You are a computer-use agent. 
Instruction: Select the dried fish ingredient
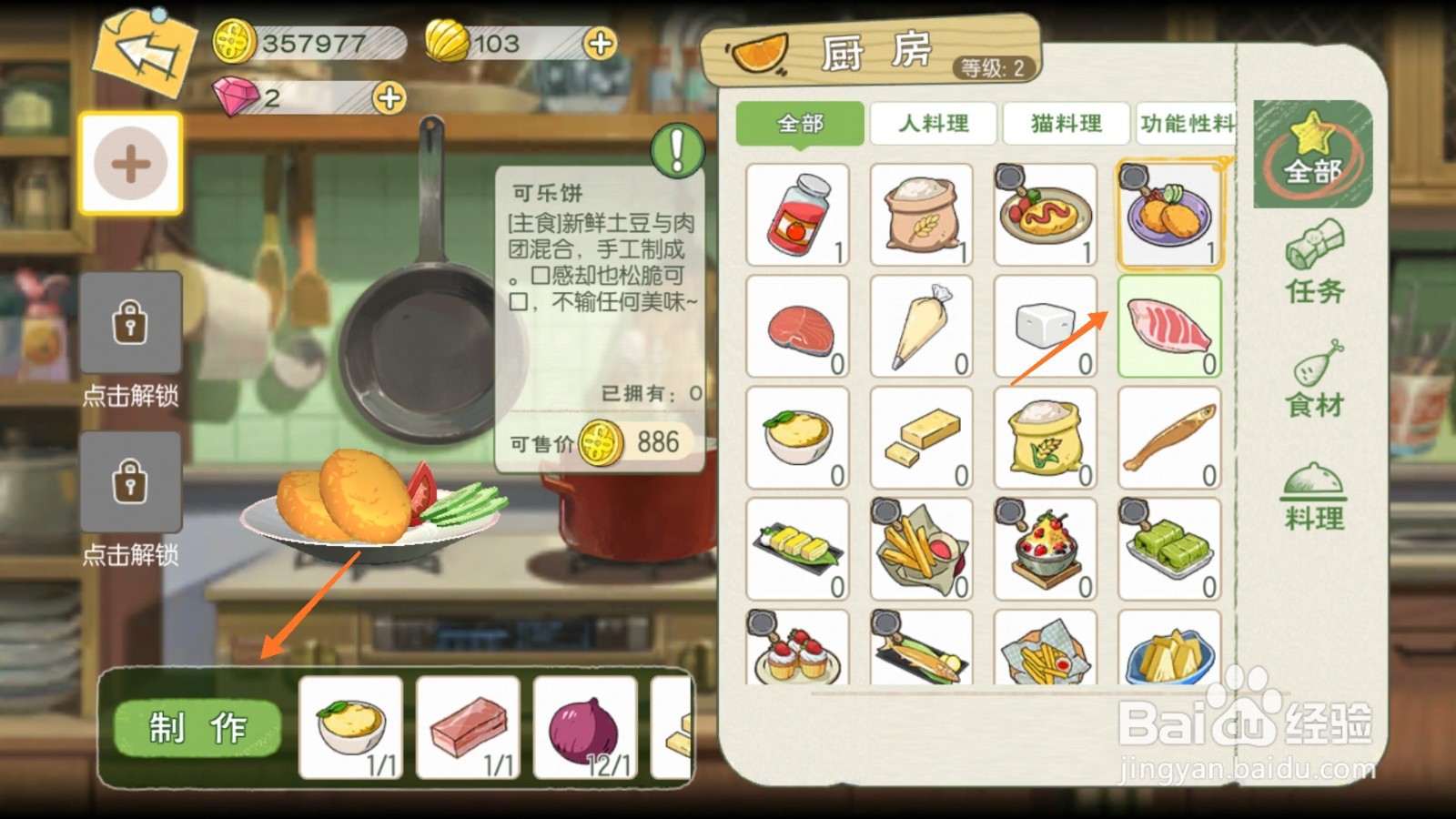coord(1169,438)
